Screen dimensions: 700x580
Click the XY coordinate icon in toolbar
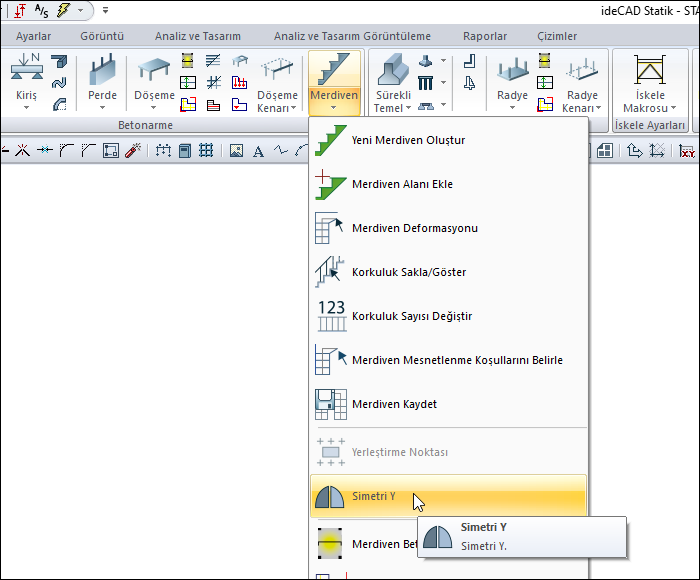tap(687, 151)
